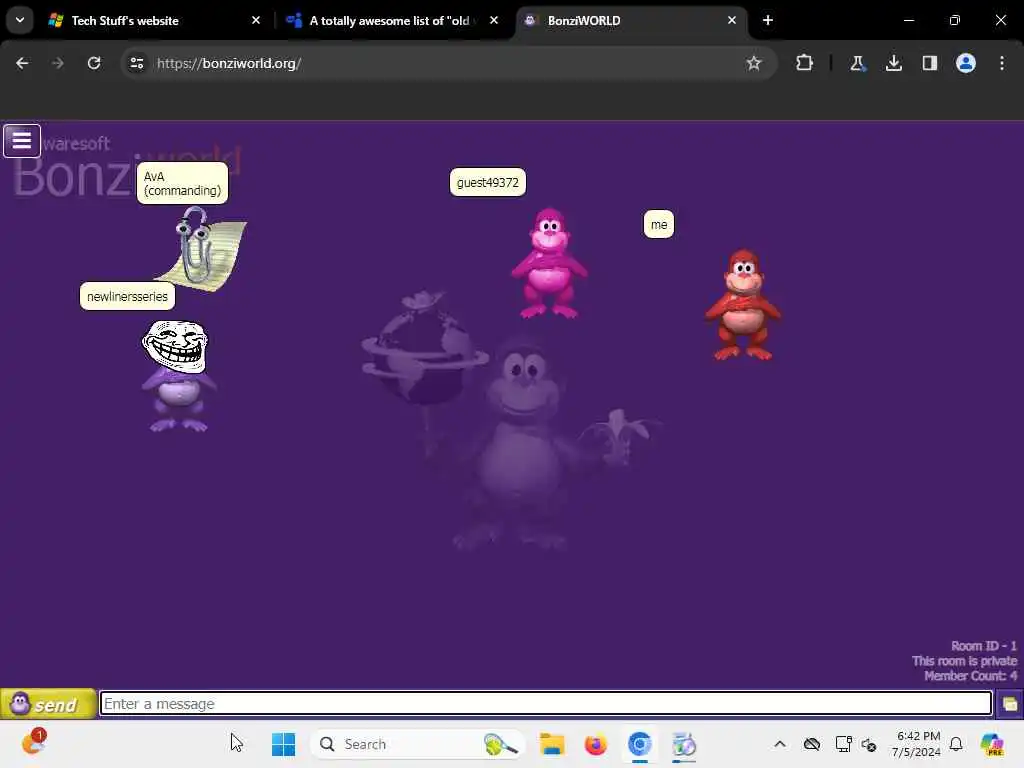Open the BonziWORLD hamburger menu
Viewport: 1024px width, 768px height.
pyautogui.click(x=22, y=140)
